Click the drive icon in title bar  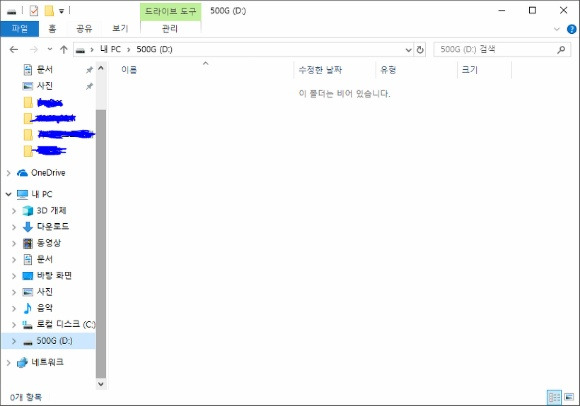pyautogui.click(x=12, y=11)
